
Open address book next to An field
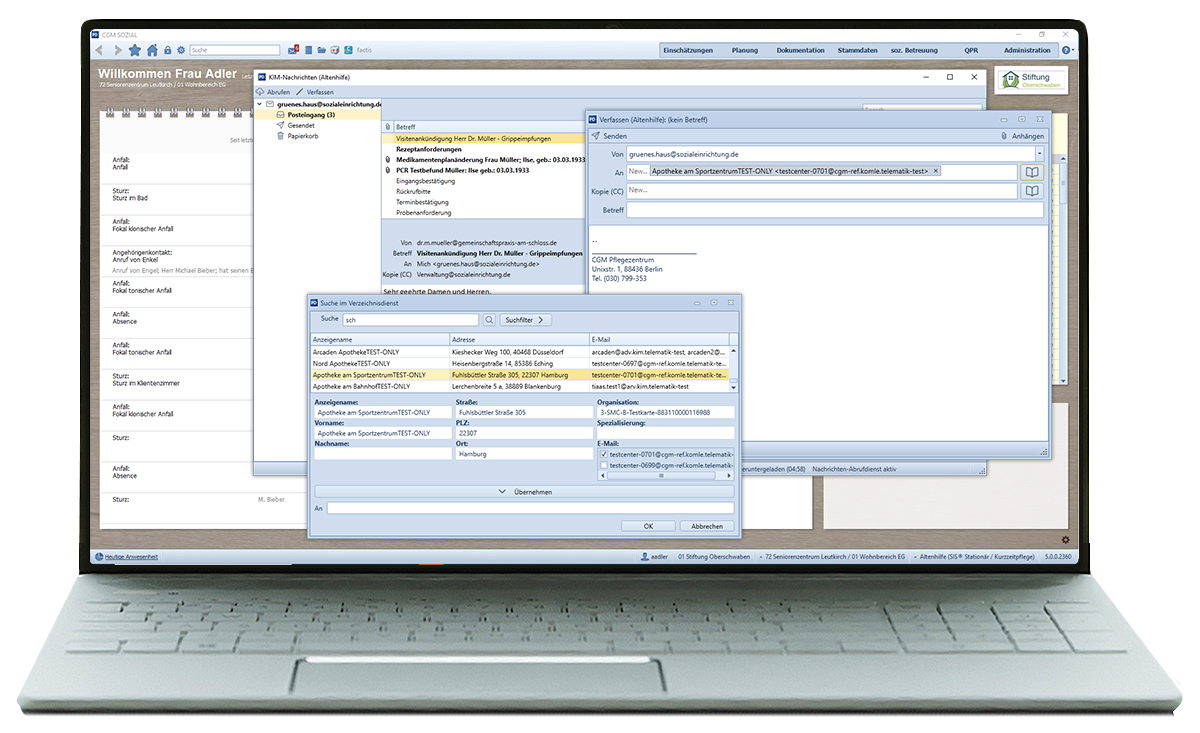1032,172
